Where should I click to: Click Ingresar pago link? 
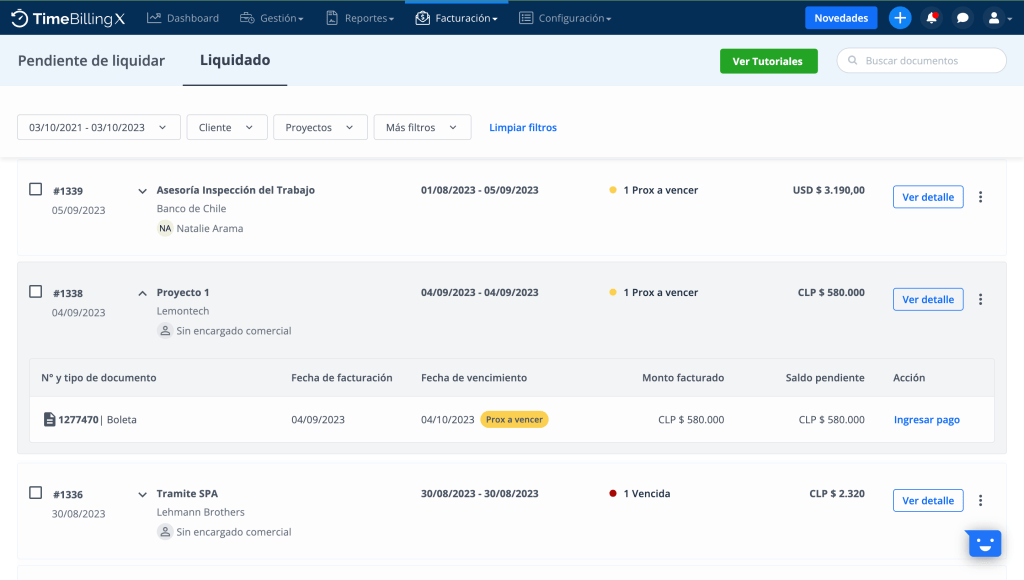[927, 419]
